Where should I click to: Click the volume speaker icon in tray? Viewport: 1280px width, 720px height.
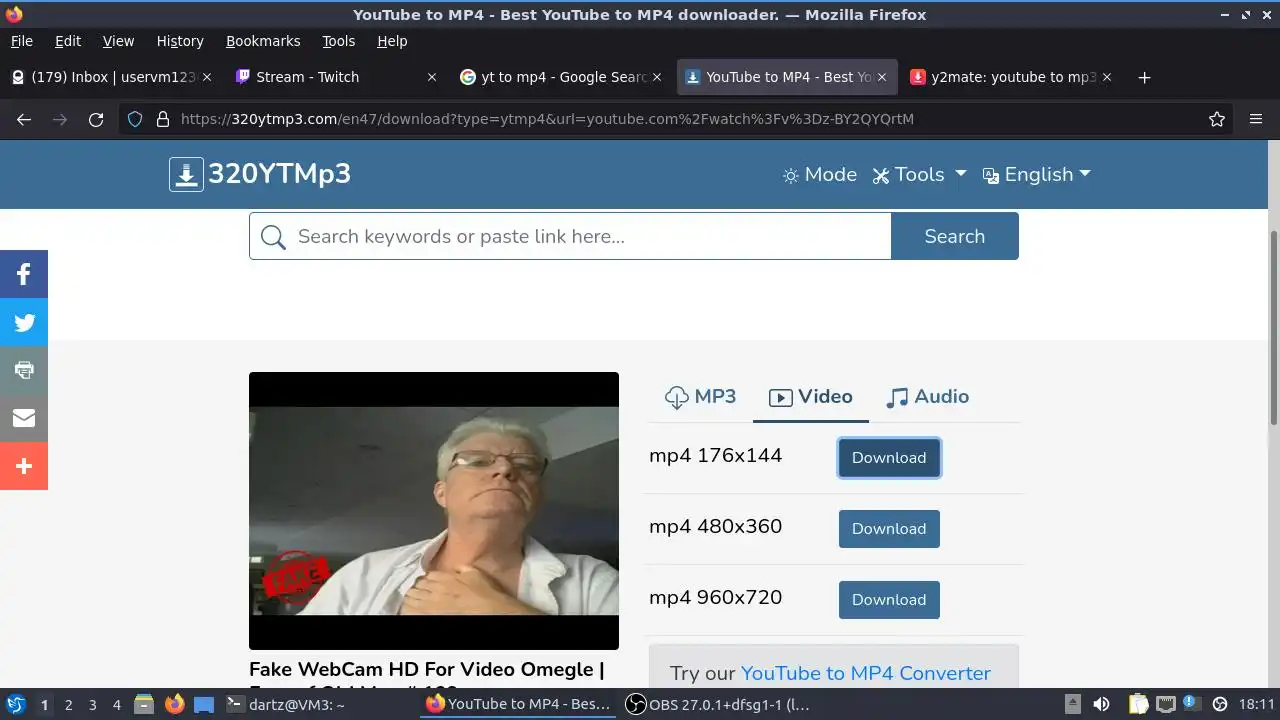1101,704
